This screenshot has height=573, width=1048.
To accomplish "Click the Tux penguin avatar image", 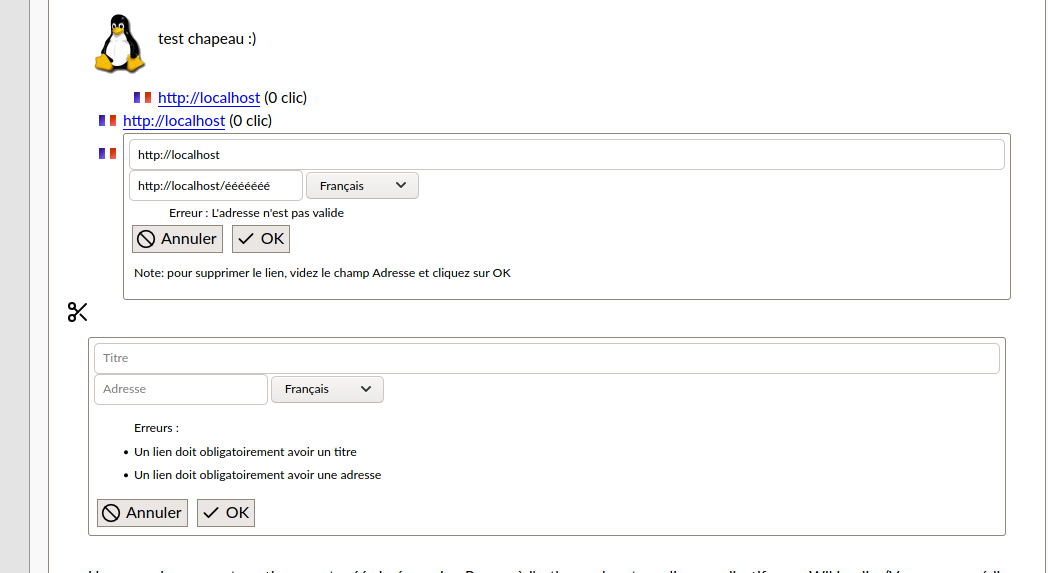I will coord(119,44).
